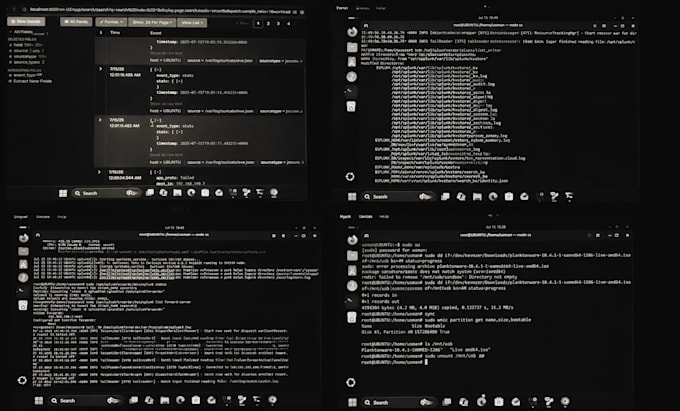Open Firefox in bottom-right VM's Ubuntu dock

(353, 240)
